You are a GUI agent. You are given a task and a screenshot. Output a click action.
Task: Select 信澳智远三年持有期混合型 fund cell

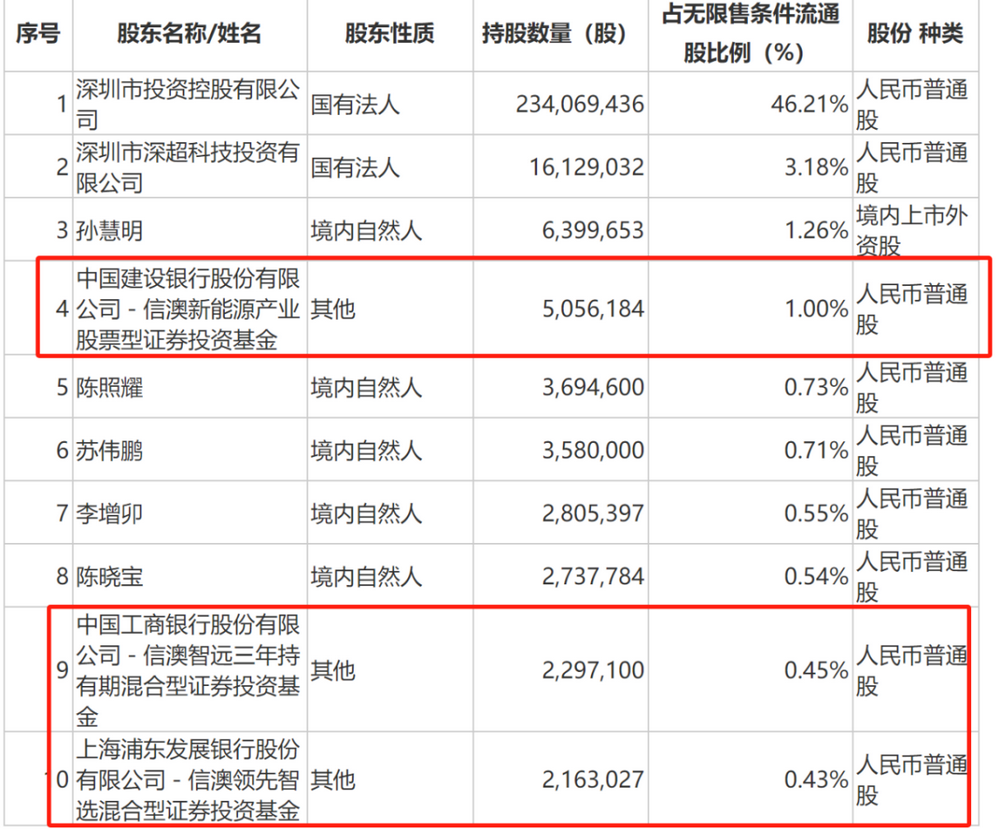[x=188, y=670]
